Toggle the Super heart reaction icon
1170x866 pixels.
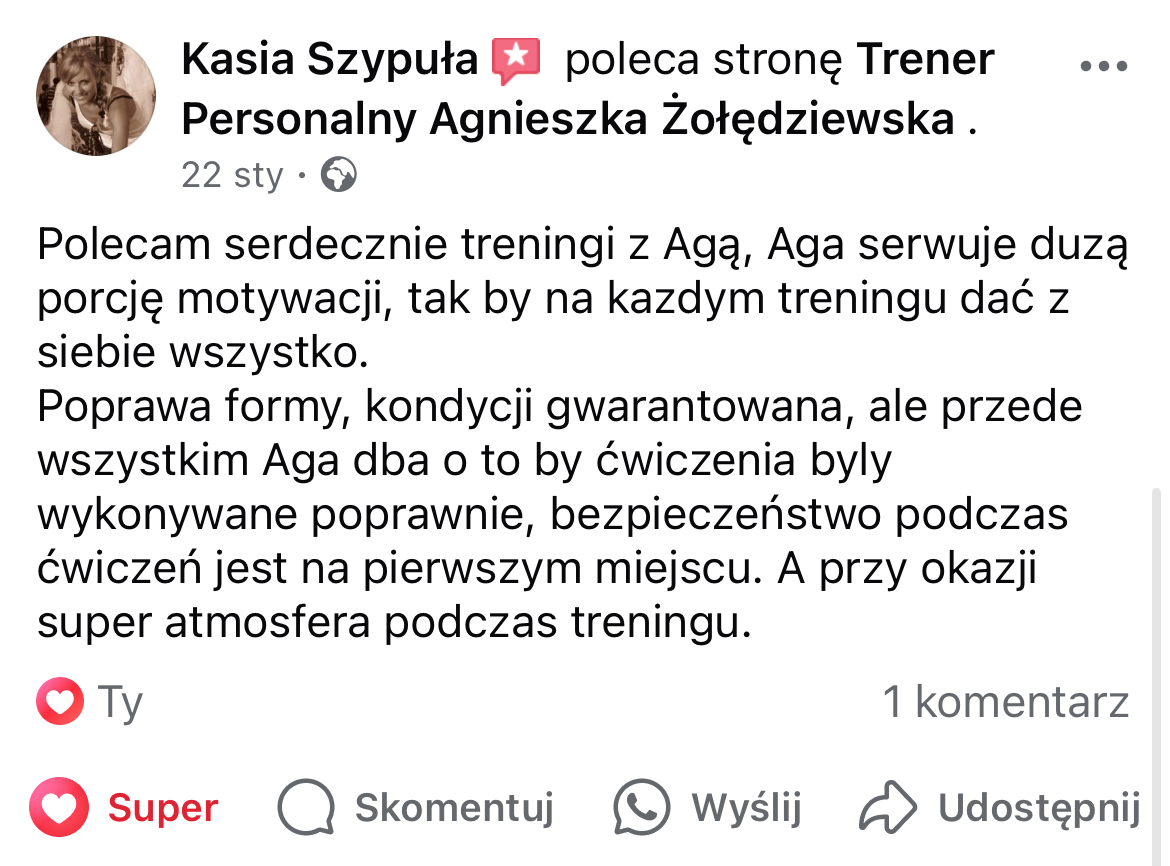pyautogui.click(x=60, y=808)
